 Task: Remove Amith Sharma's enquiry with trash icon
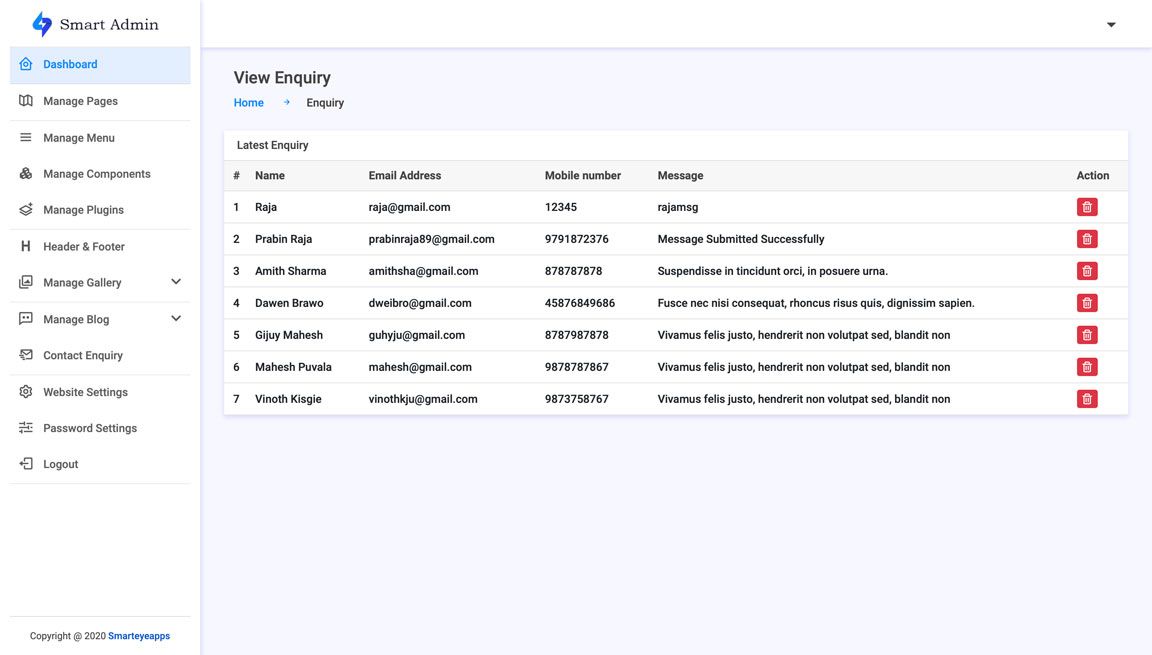(x=1087, y=271)
